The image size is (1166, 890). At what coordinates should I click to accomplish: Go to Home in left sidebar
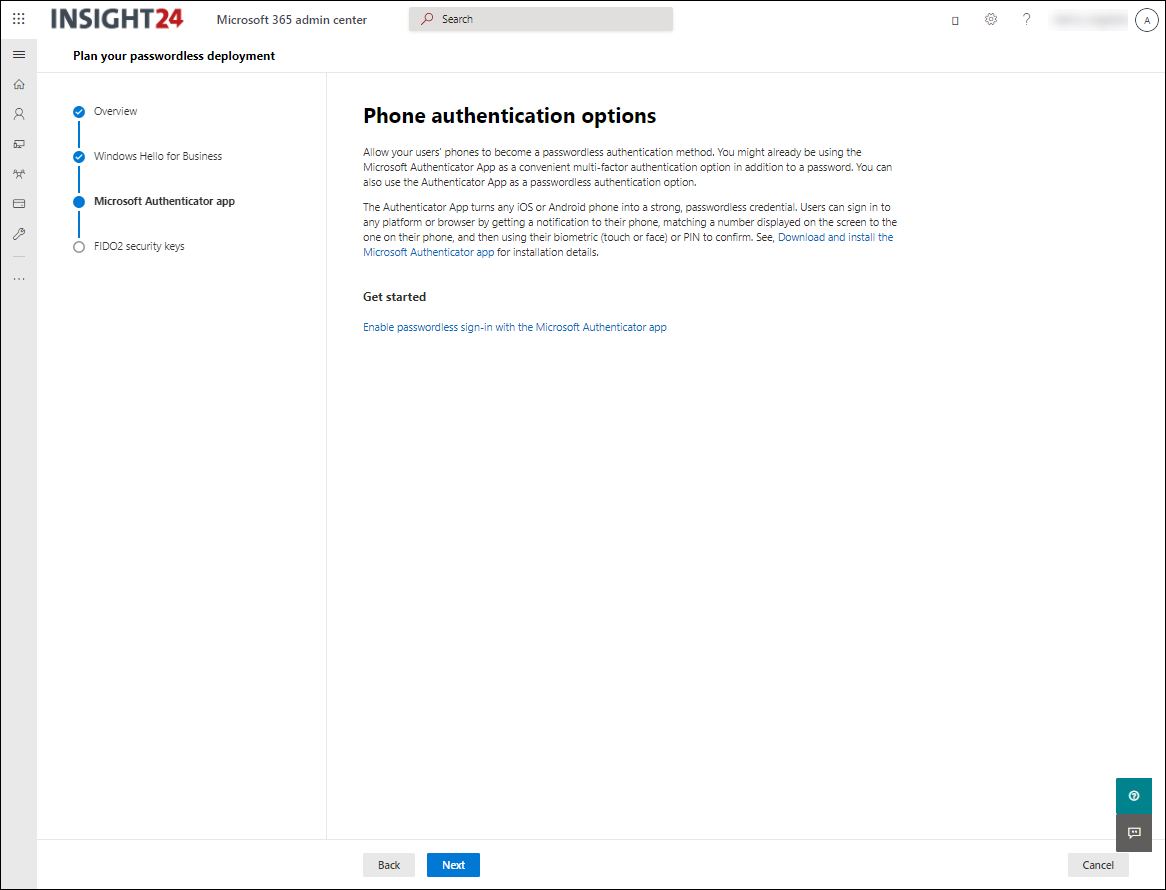click(18, 84)
